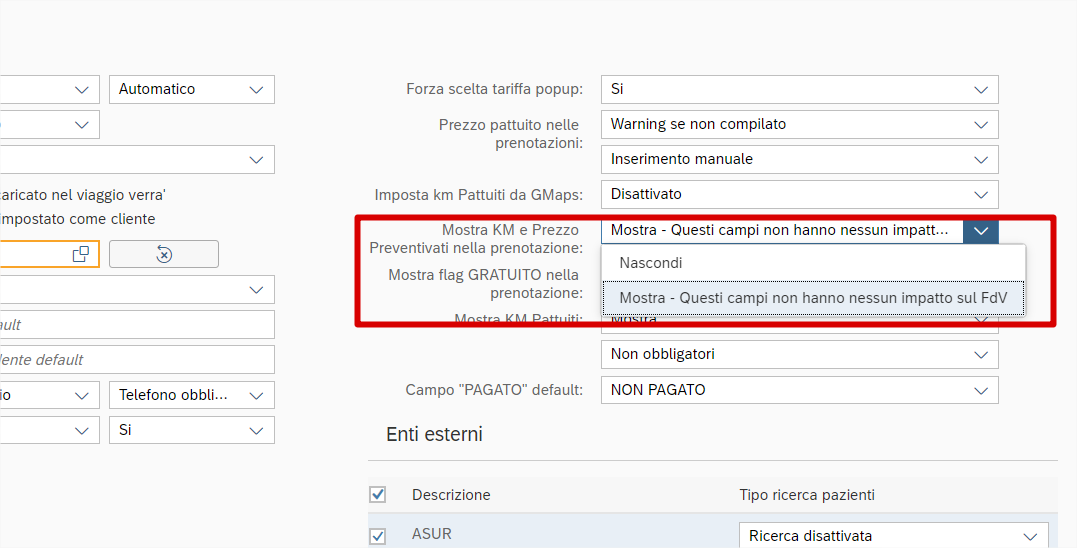The height and width of the screenshot is (548, 1077).
Task: Click the 'Tipo ricerca pazienti' column header
Action: point(806,495)
